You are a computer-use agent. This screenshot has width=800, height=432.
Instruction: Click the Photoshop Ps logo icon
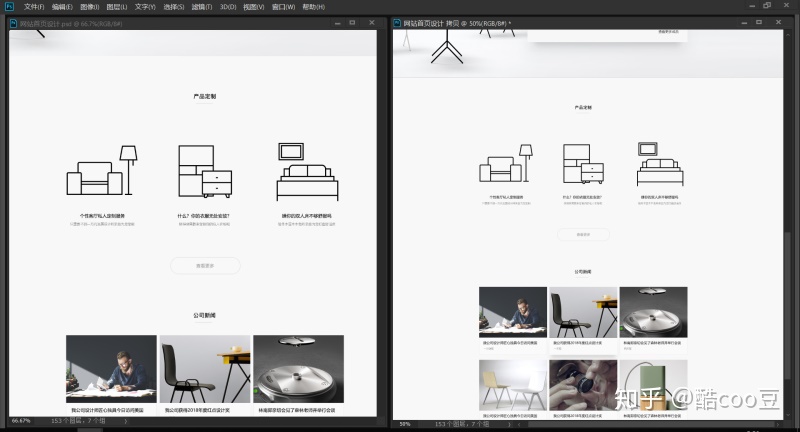pos(9,7)
